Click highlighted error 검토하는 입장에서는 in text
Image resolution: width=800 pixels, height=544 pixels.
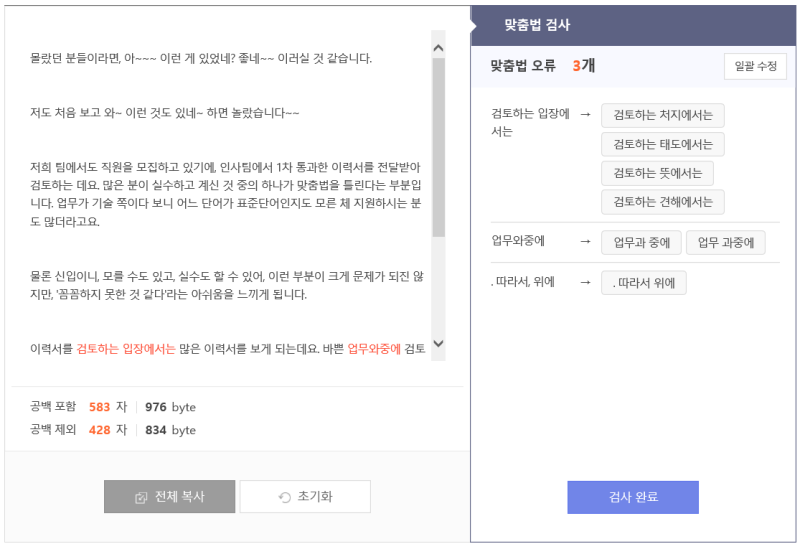[x=126, y=349]
